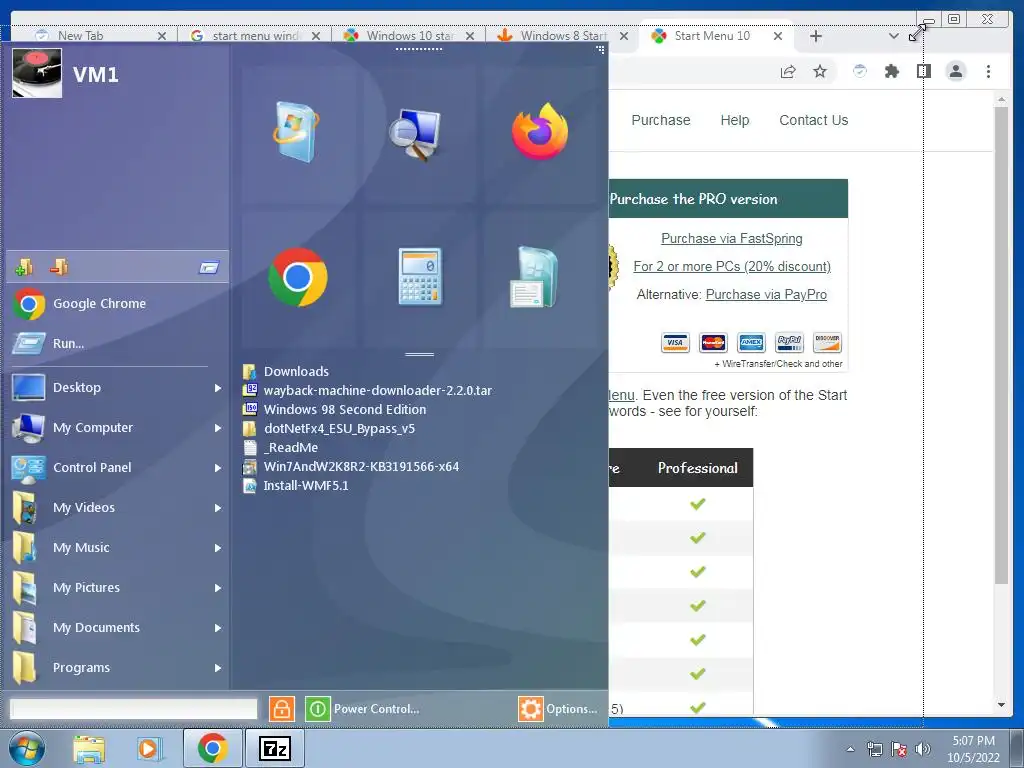Switch to the 'Windows 10 star' tab
The height and width of the screenshot is (768, 1024).
point(409,36)
